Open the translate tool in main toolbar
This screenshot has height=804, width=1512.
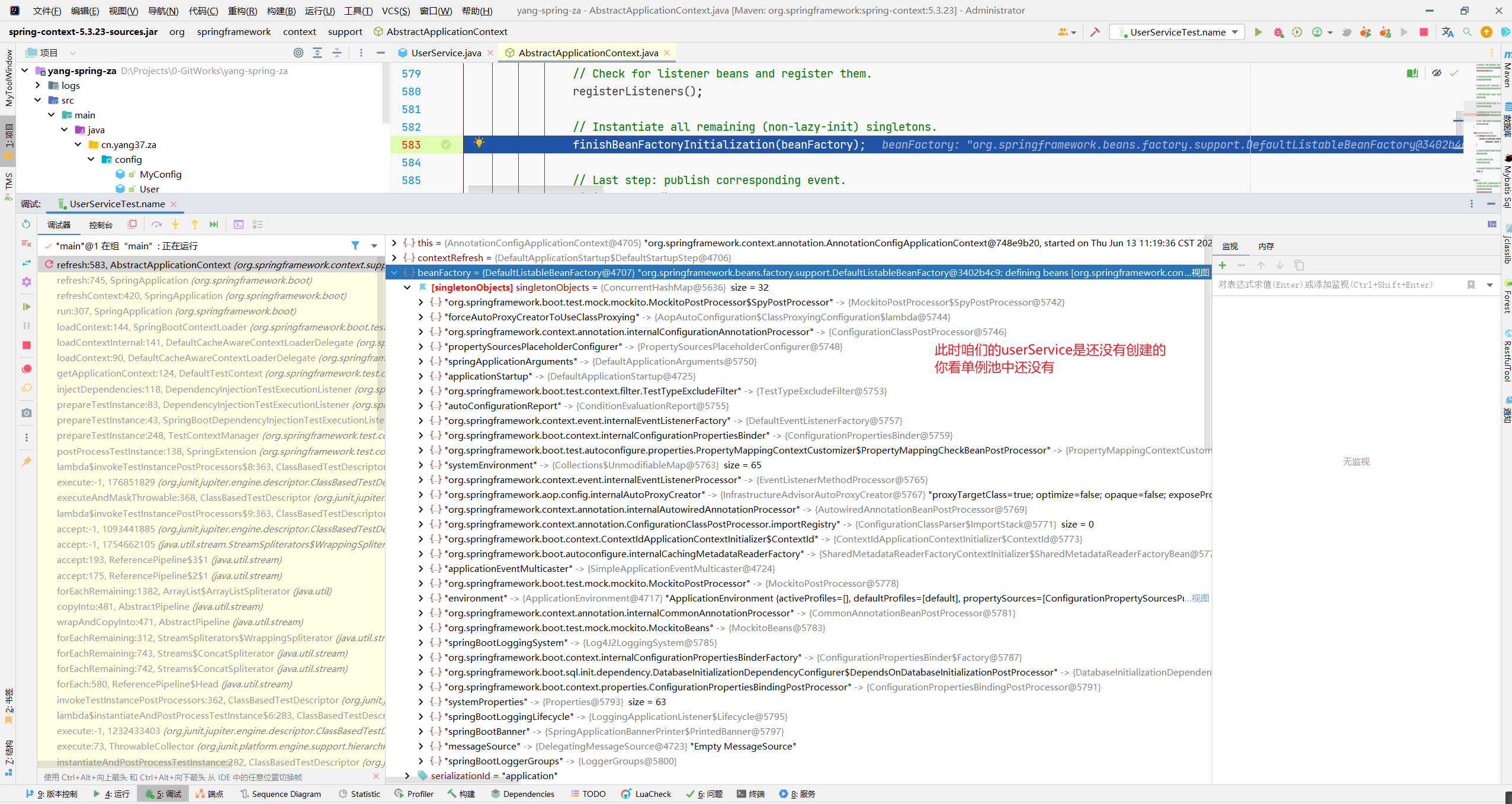1447,32
